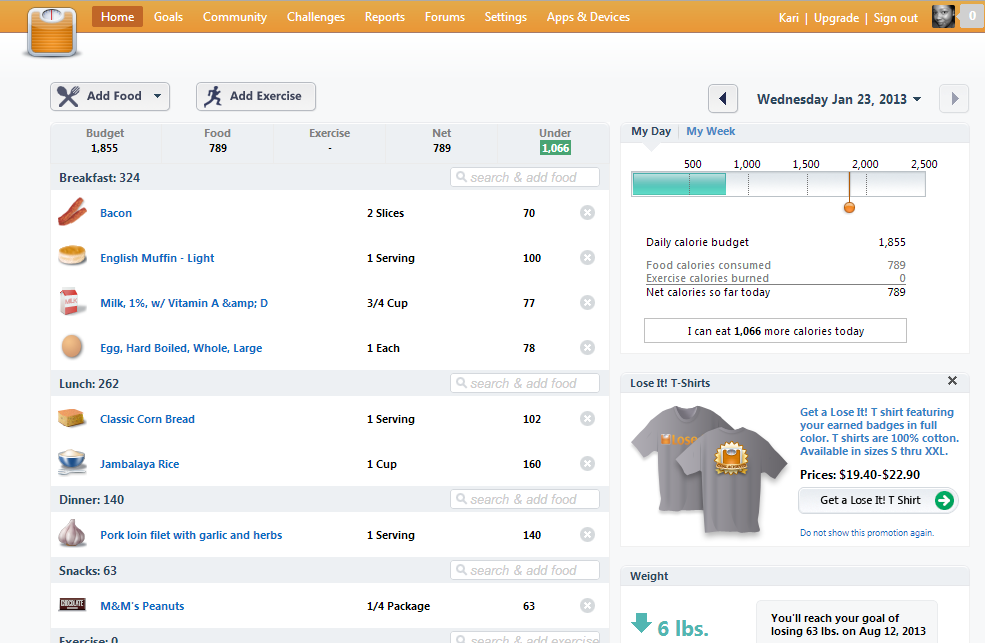Go to the previous day arrow

[722, 99]
